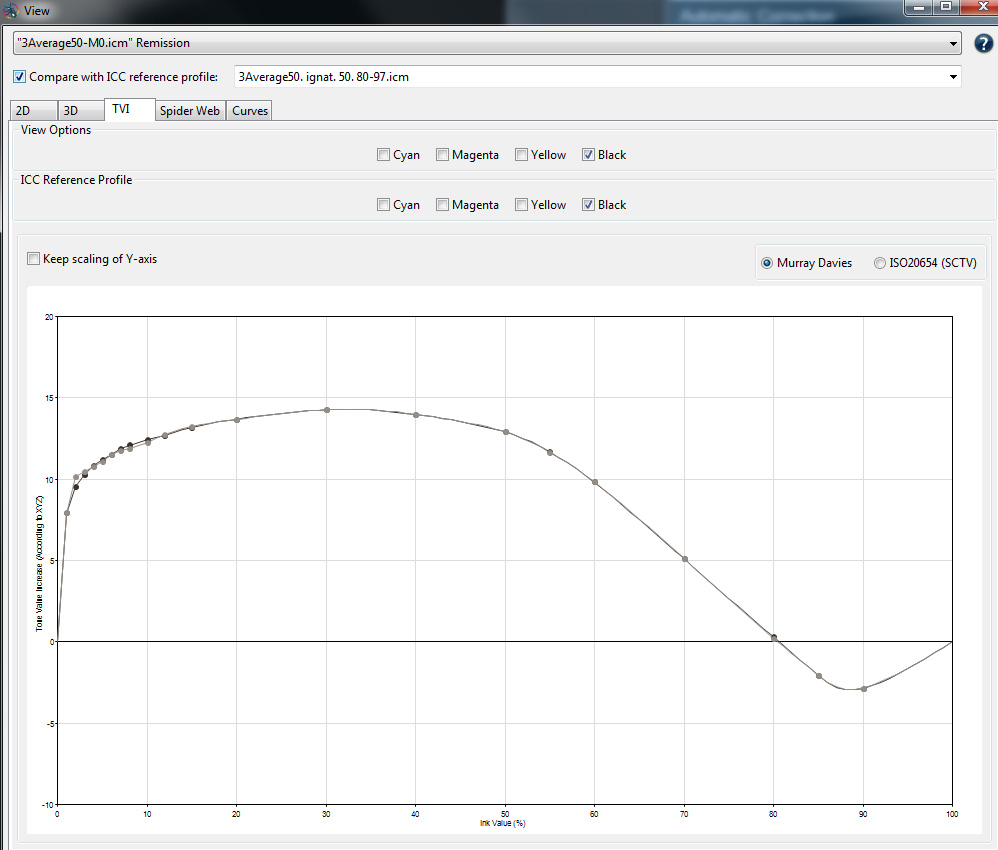Open the Spider Web tab
The height and width of the screenshot is (850, 998).
pyautogui.click(x=190, y=111)
